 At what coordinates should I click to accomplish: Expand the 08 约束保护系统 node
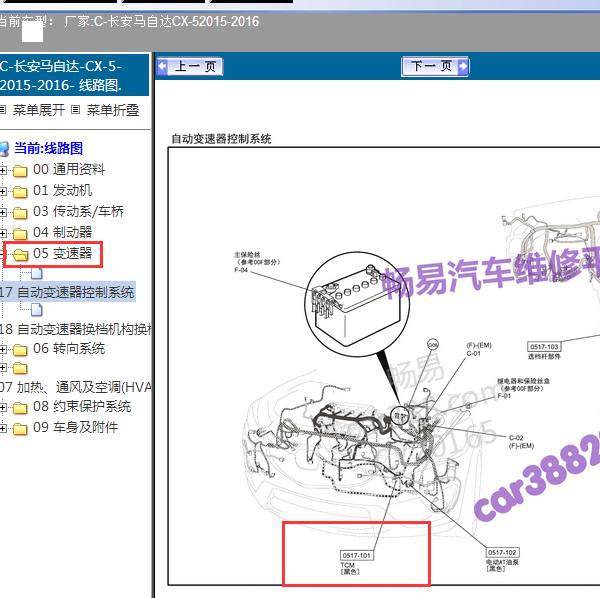tap(3, 407)
